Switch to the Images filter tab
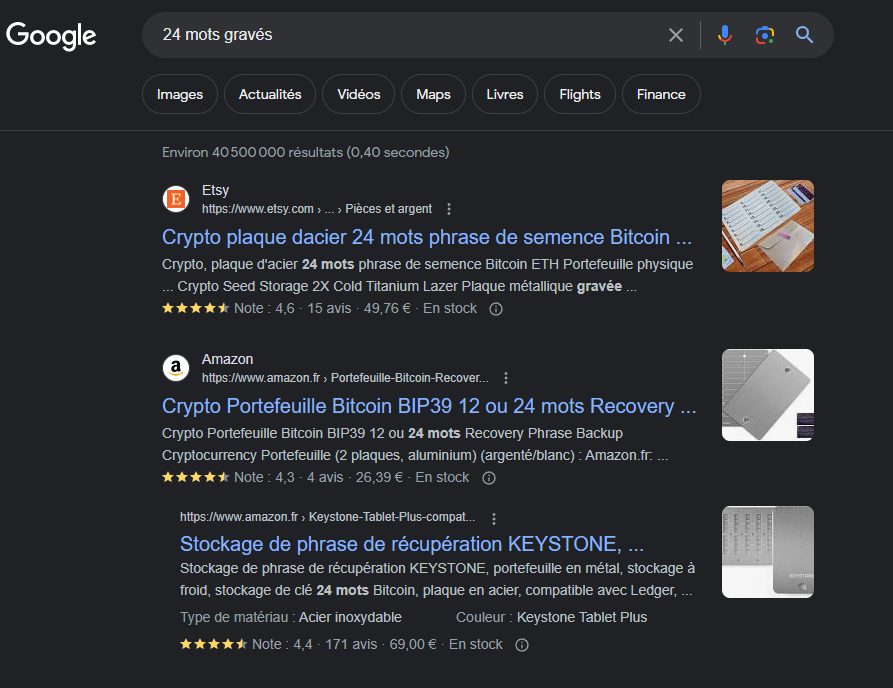This screenshot has width=893, height=688. coord(180,94)
